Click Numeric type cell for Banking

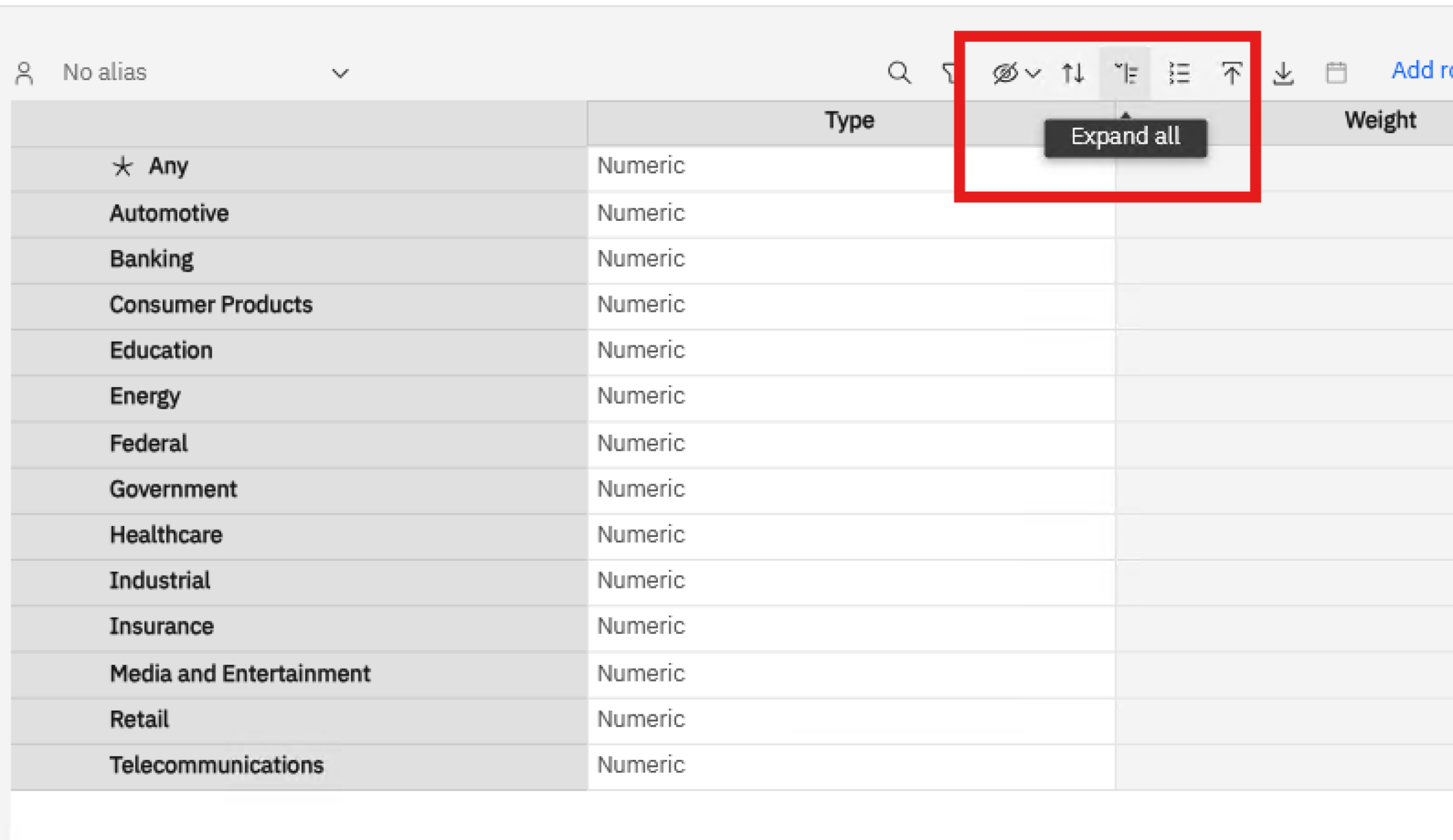tap(851, 260)
